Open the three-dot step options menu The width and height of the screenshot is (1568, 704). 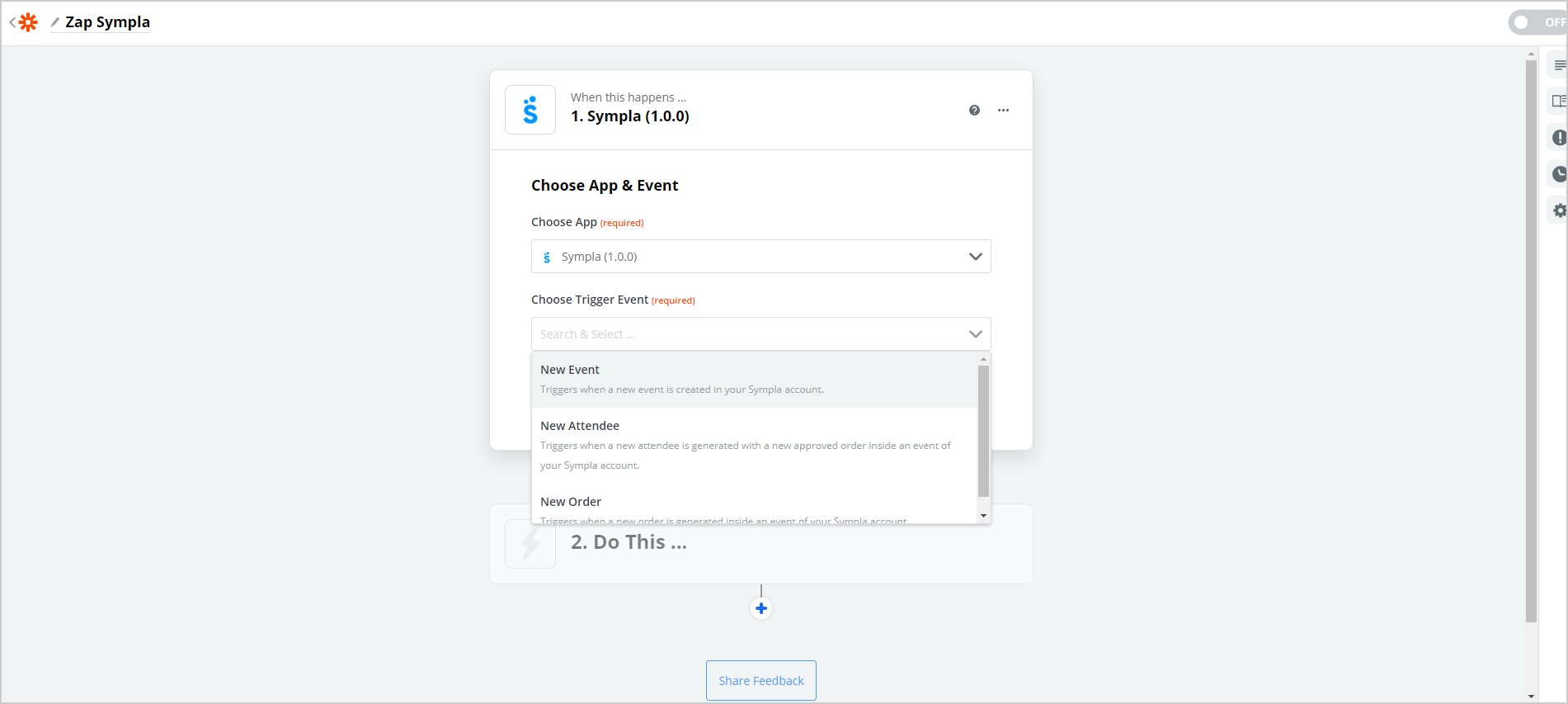coord(1003,110)
